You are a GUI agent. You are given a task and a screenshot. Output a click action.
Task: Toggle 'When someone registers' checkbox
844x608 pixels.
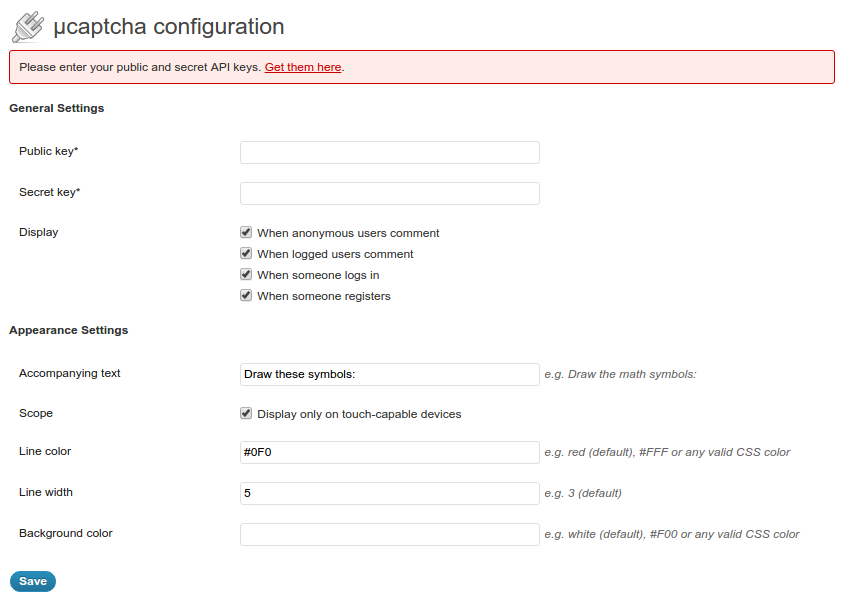click(x=246, y=295)
